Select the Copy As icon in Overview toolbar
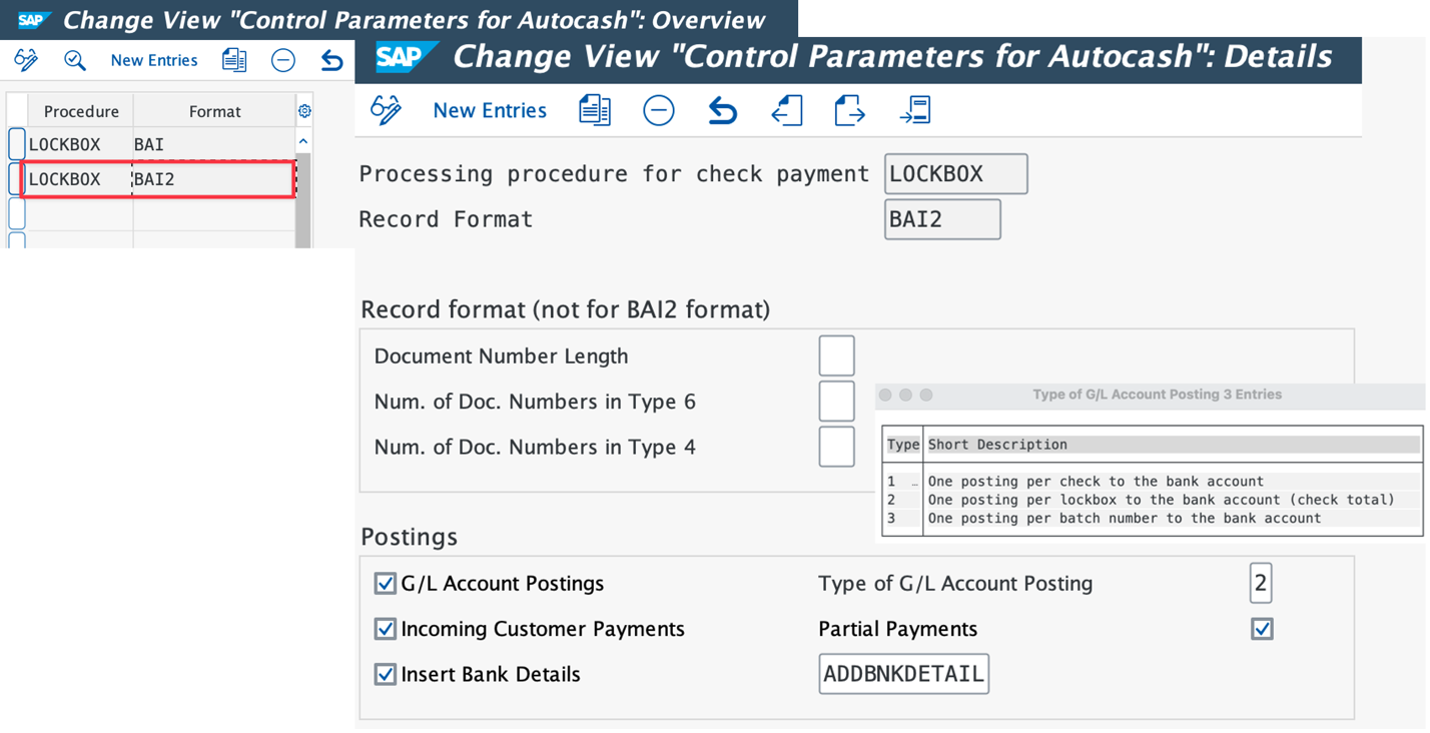 pyautogui.click(x=234, y=60)
